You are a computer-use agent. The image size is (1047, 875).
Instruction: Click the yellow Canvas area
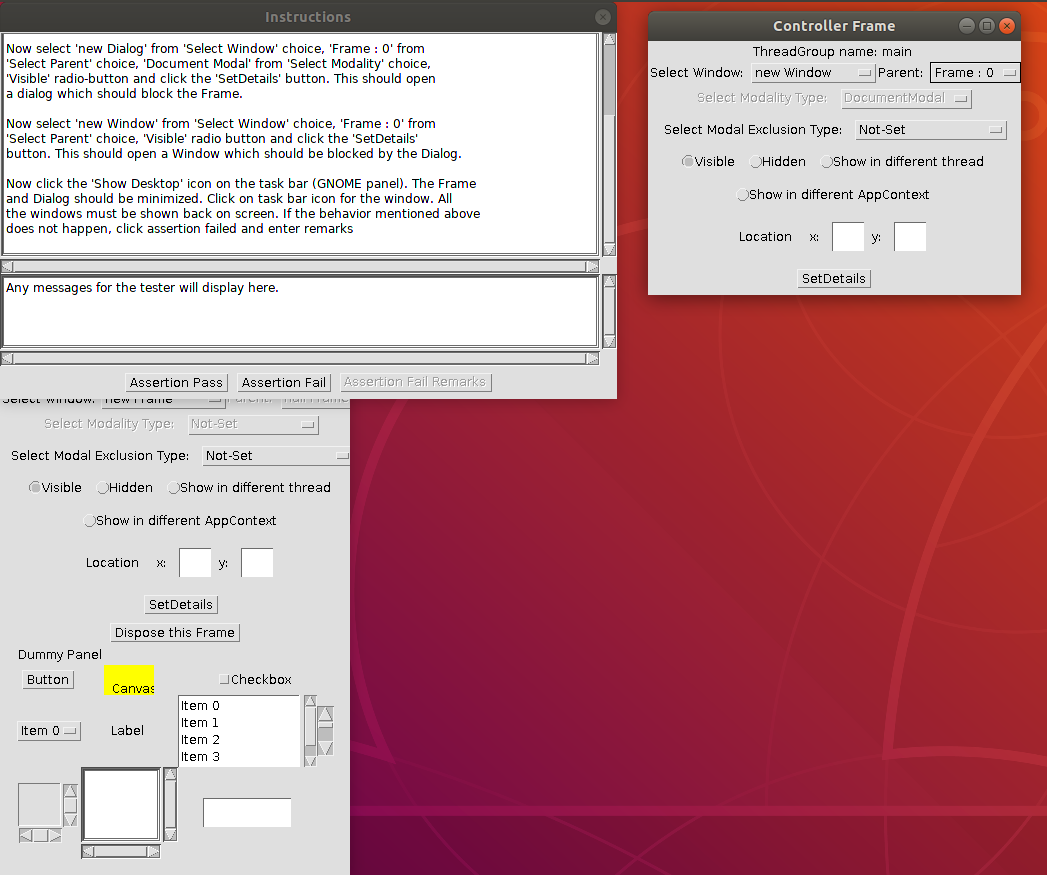[128, 681]
